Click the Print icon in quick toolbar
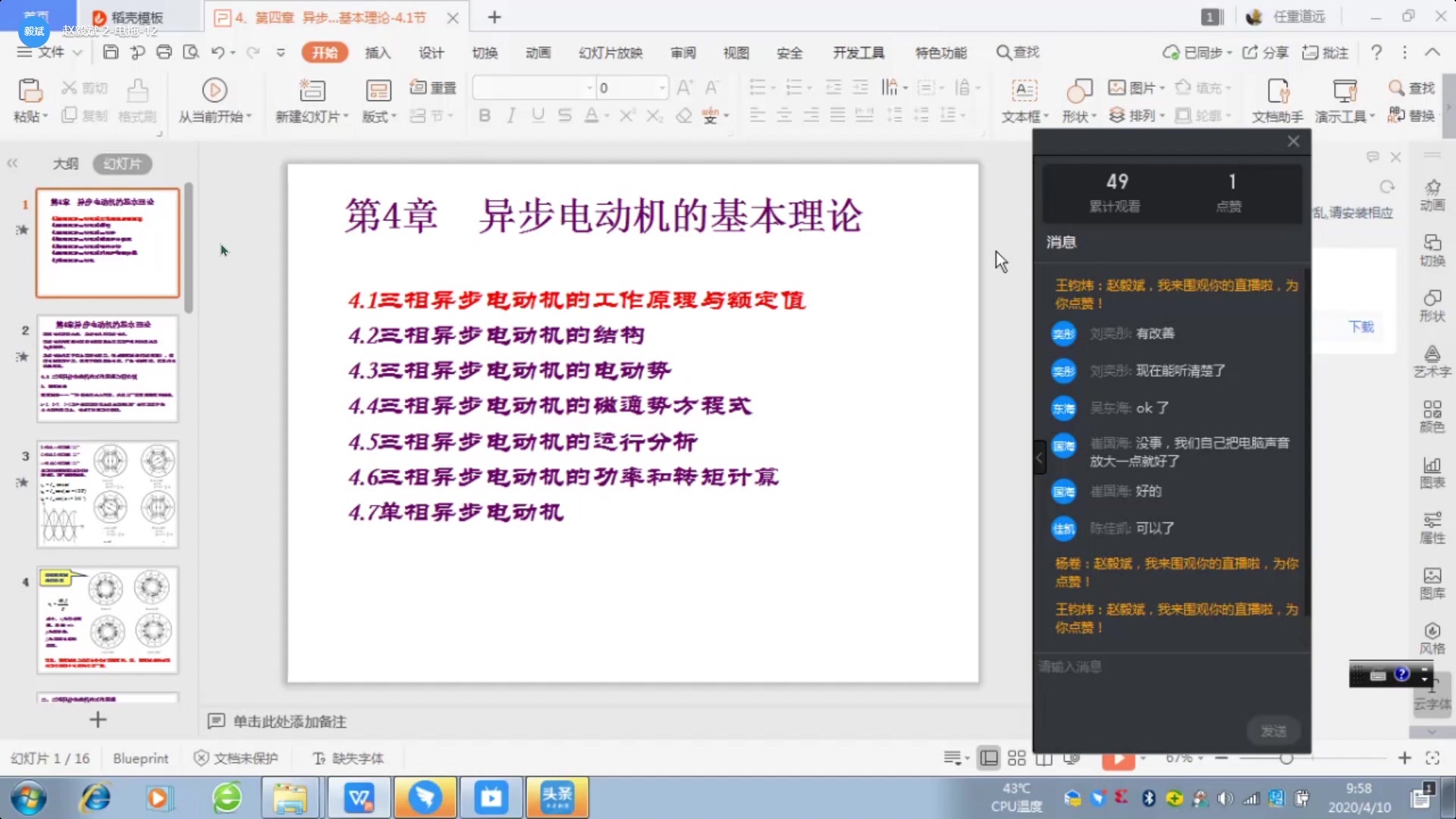 164,52
